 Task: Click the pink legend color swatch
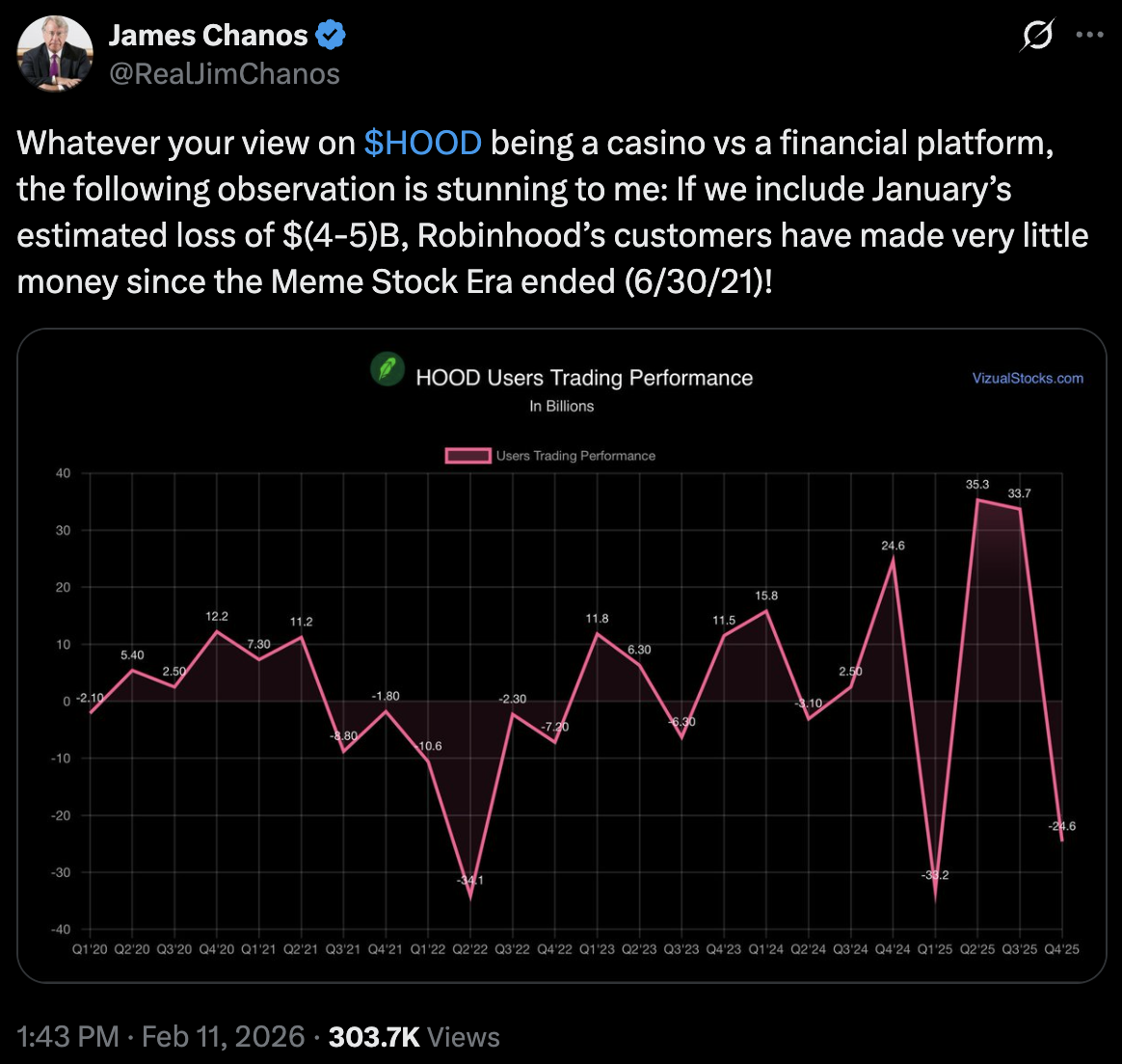[x=467, y=456]
